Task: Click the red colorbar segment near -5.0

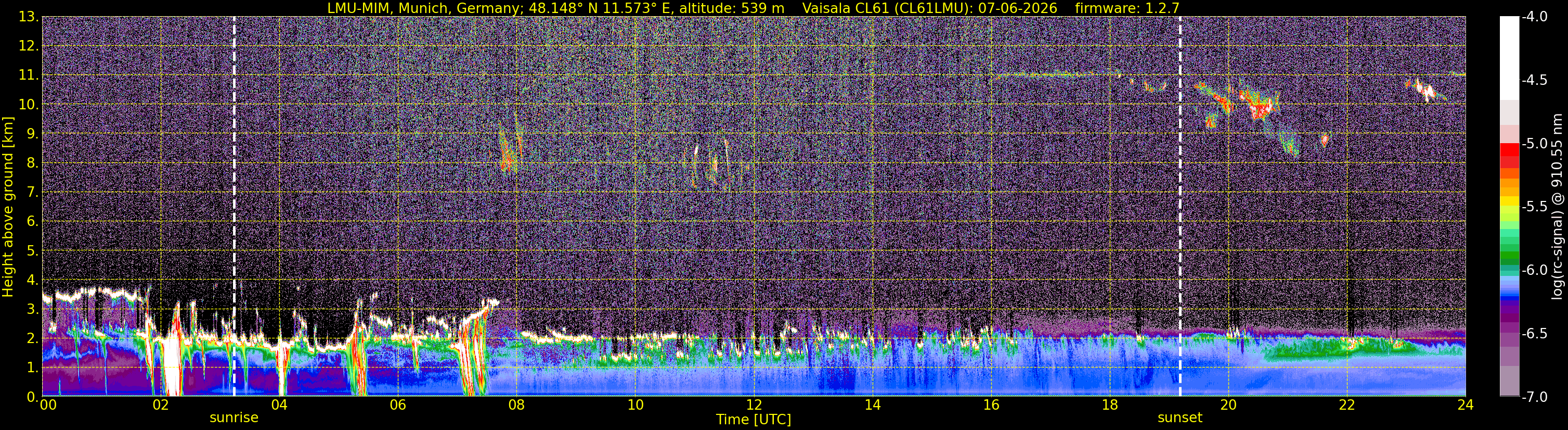Action: point(1509,150)
